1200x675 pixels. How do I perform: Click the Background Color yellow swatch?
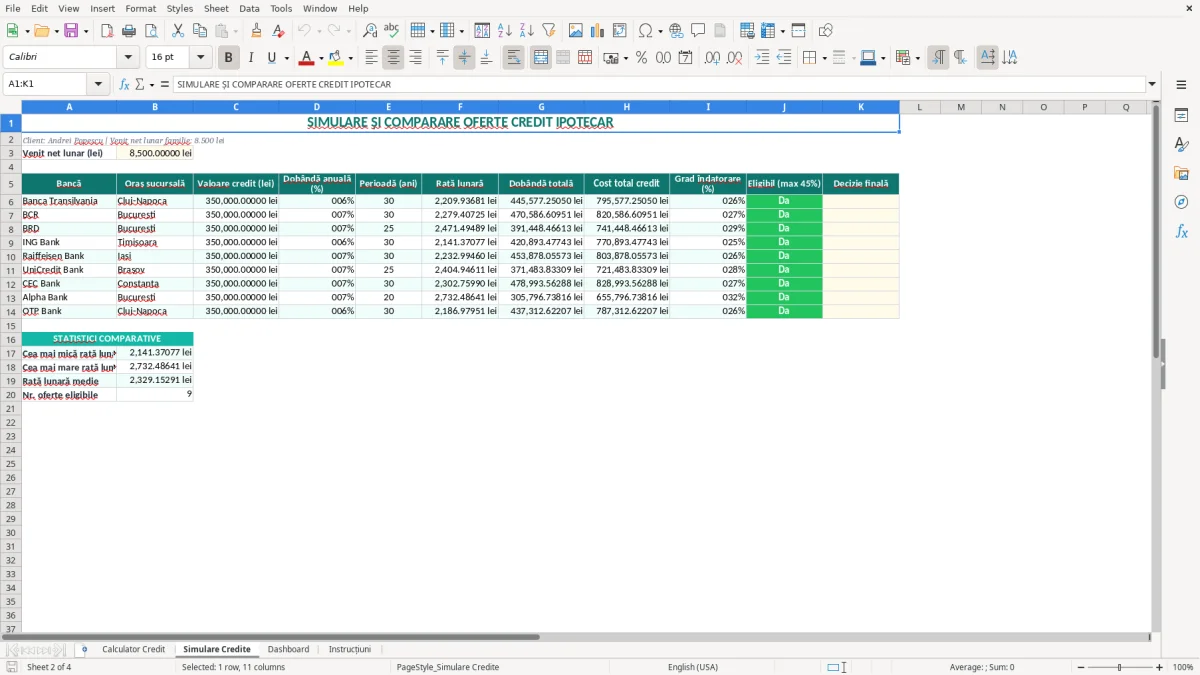tap(336, 58)
